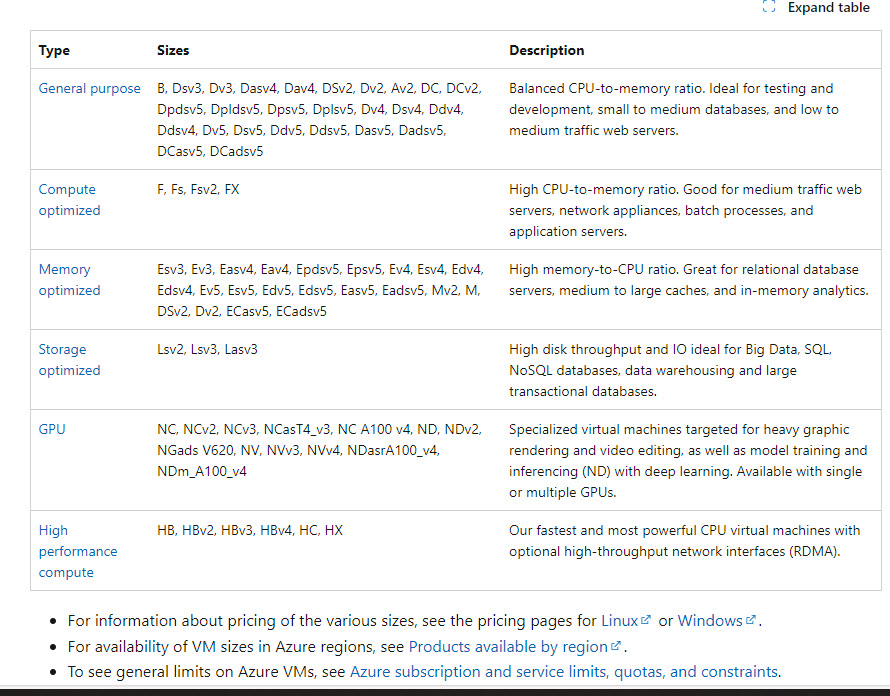Click the Expand table icon
890x696 pixels.
coord(769,7)
